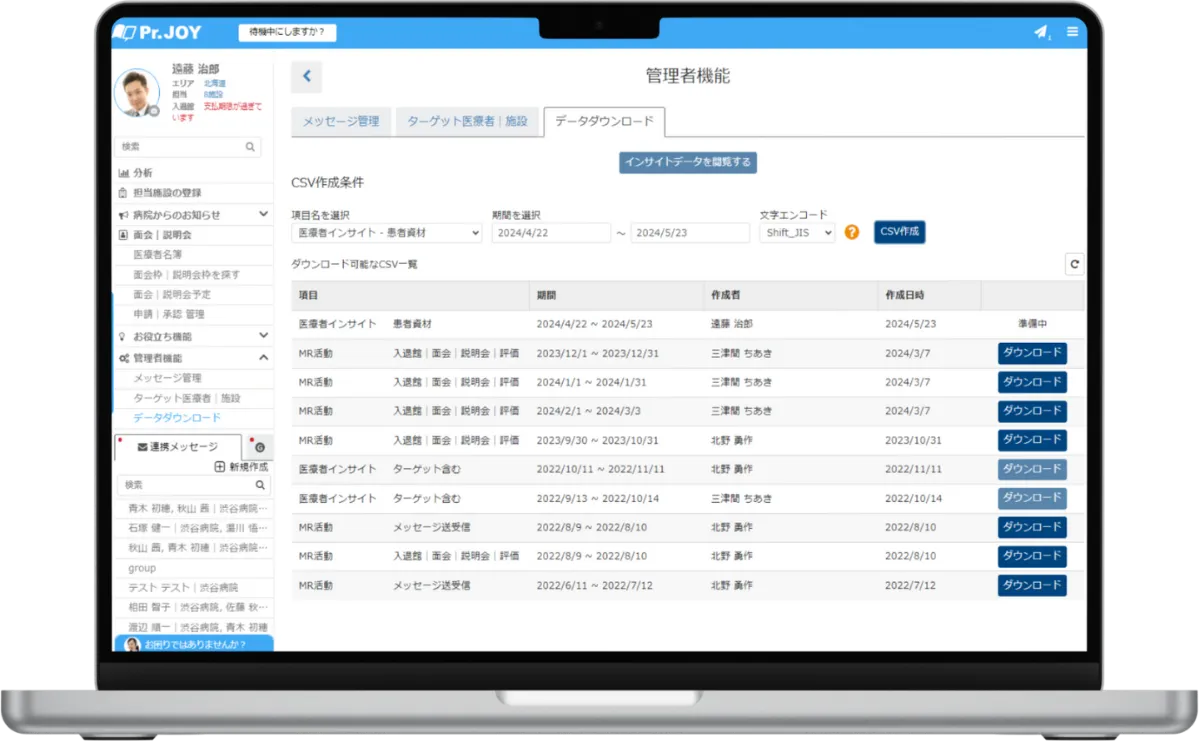Click the sidebar search magnifier icon
The image size is (1200, 741).
click(250, 147)
